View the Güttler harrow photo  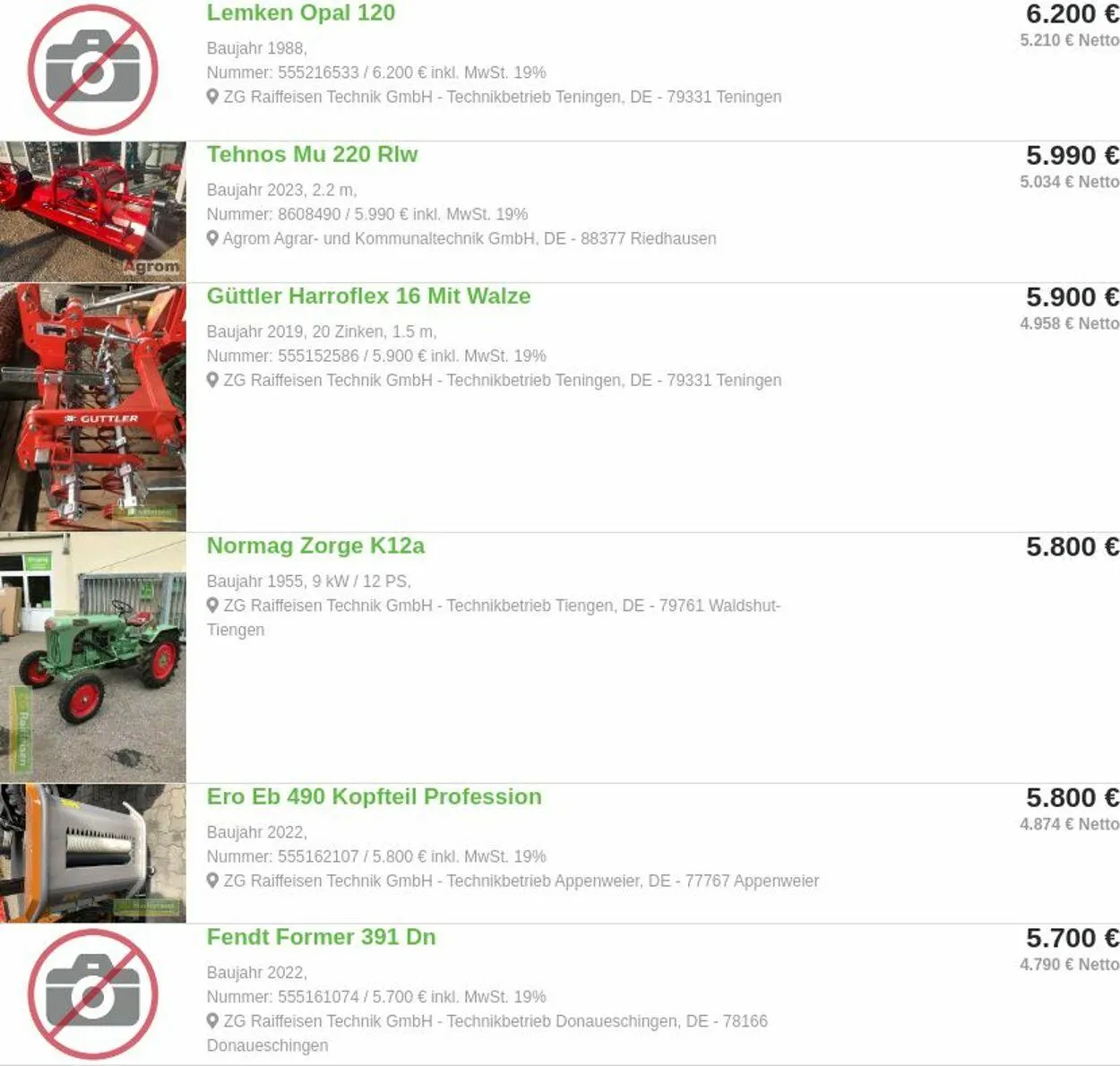pyautogui.click(x=93, y=408)
